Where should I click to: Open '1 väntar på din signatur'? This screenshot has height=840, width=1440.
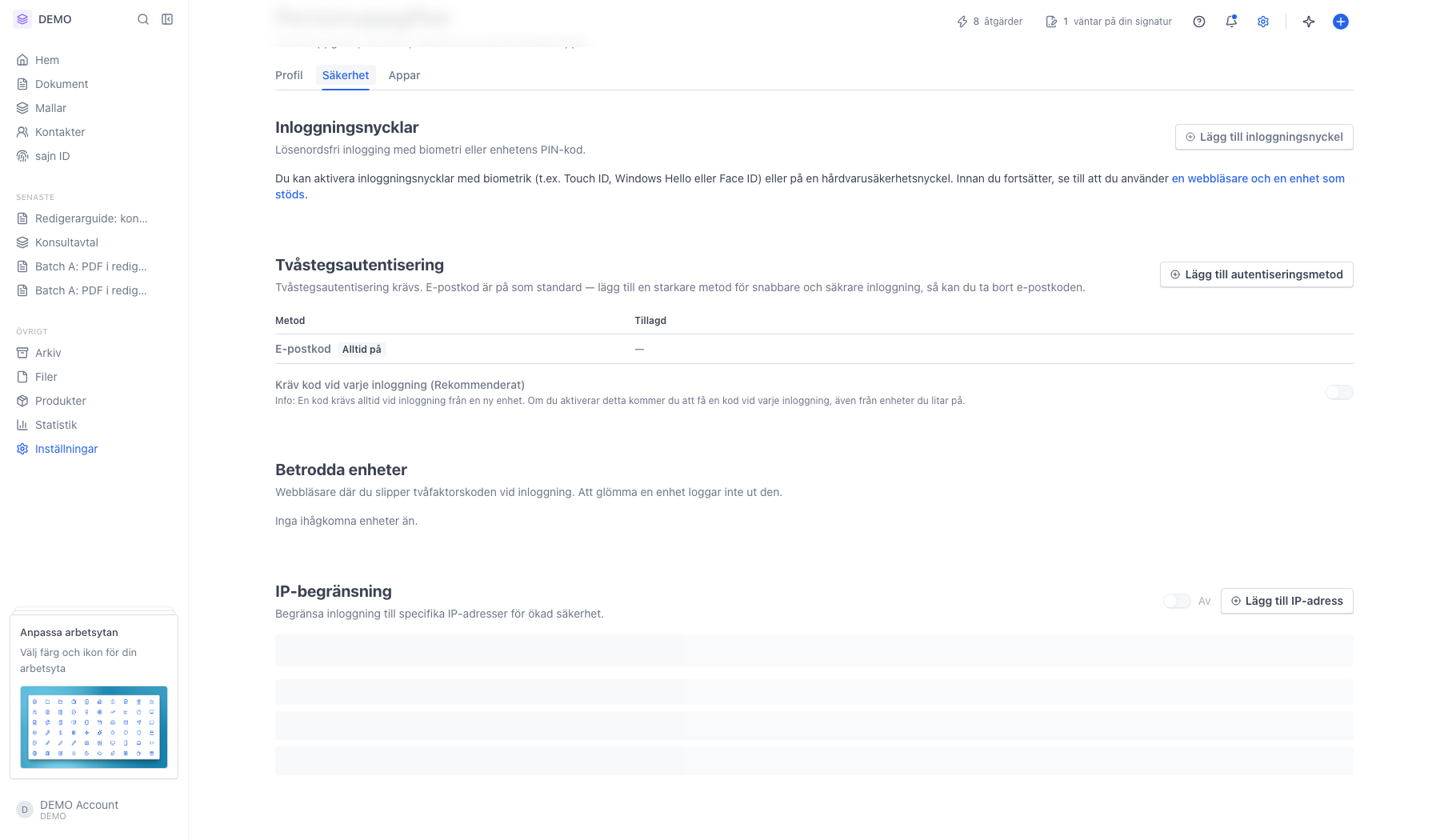(x=1109, y=22)
